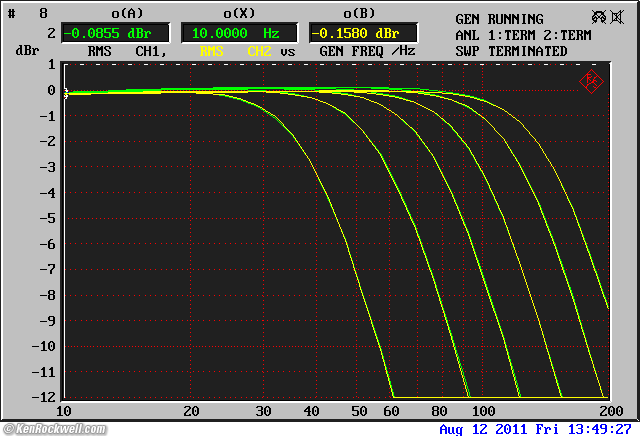Click the yellow CH2 trace label
Screen dimensions: 640x436
259,51
